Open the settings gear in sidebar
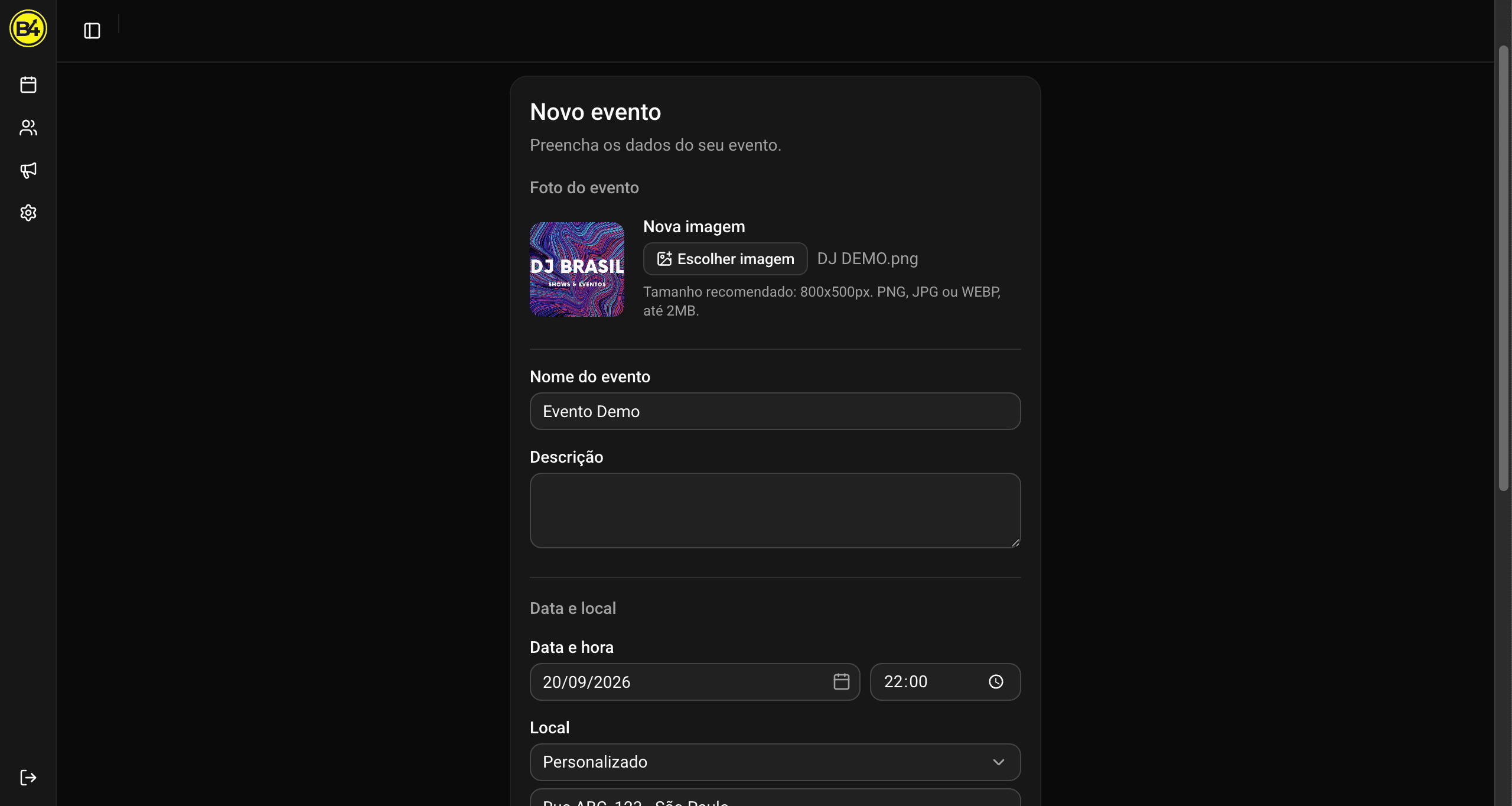The image size is (1512, 806). [28, 213]
